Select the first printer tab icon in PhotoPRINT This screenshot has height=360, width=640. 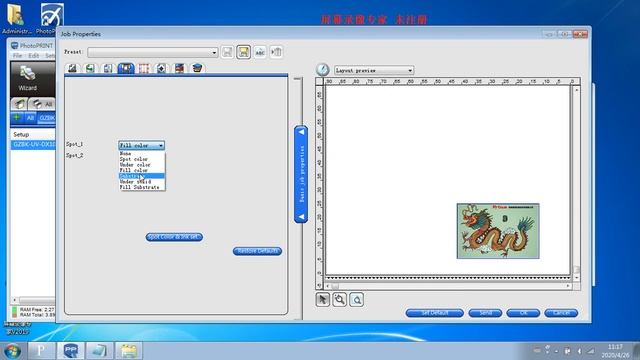19,104
